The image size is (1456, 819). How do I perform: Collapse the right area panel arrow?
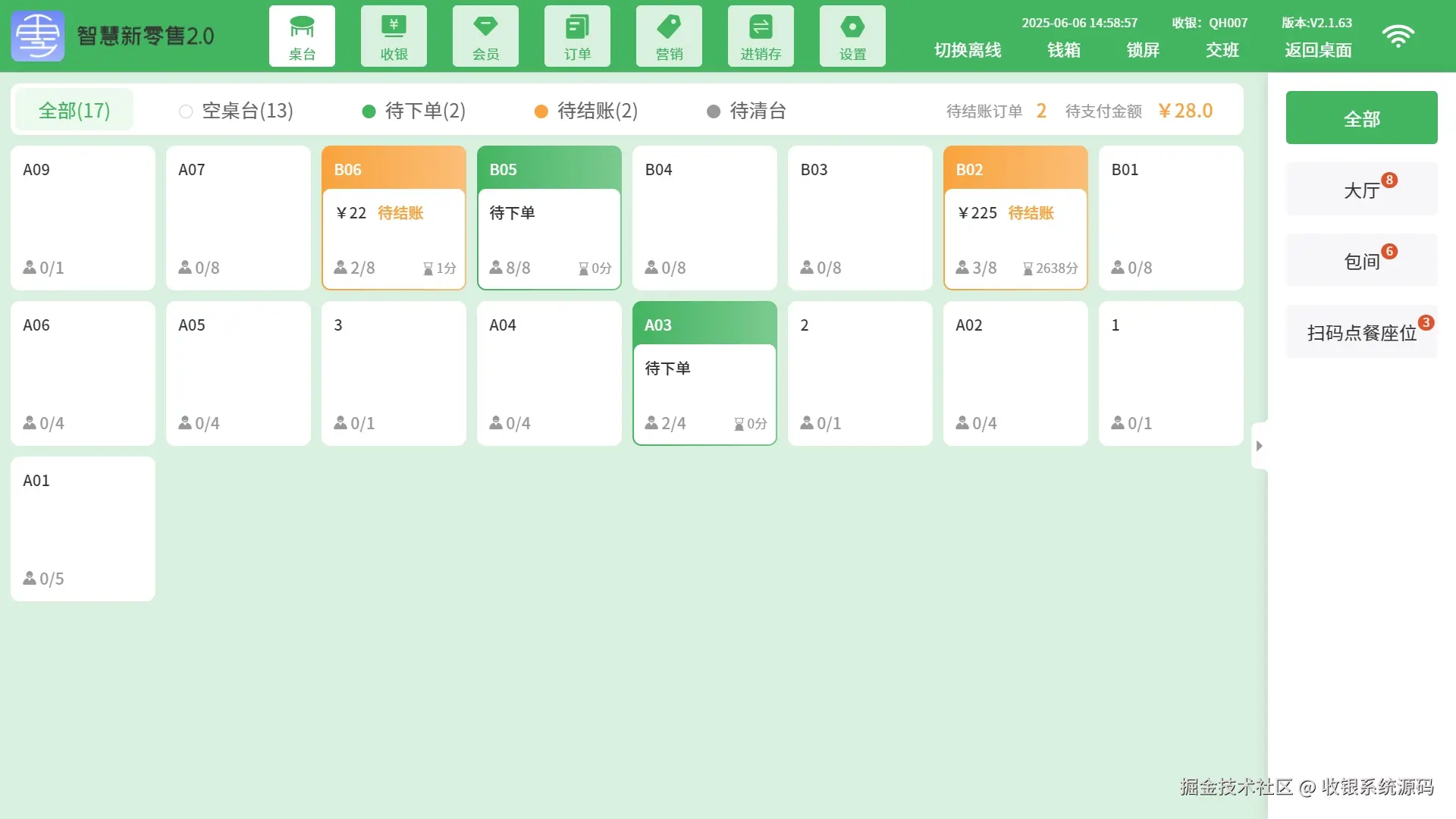pyautogui.click(x=1259, y=446)
